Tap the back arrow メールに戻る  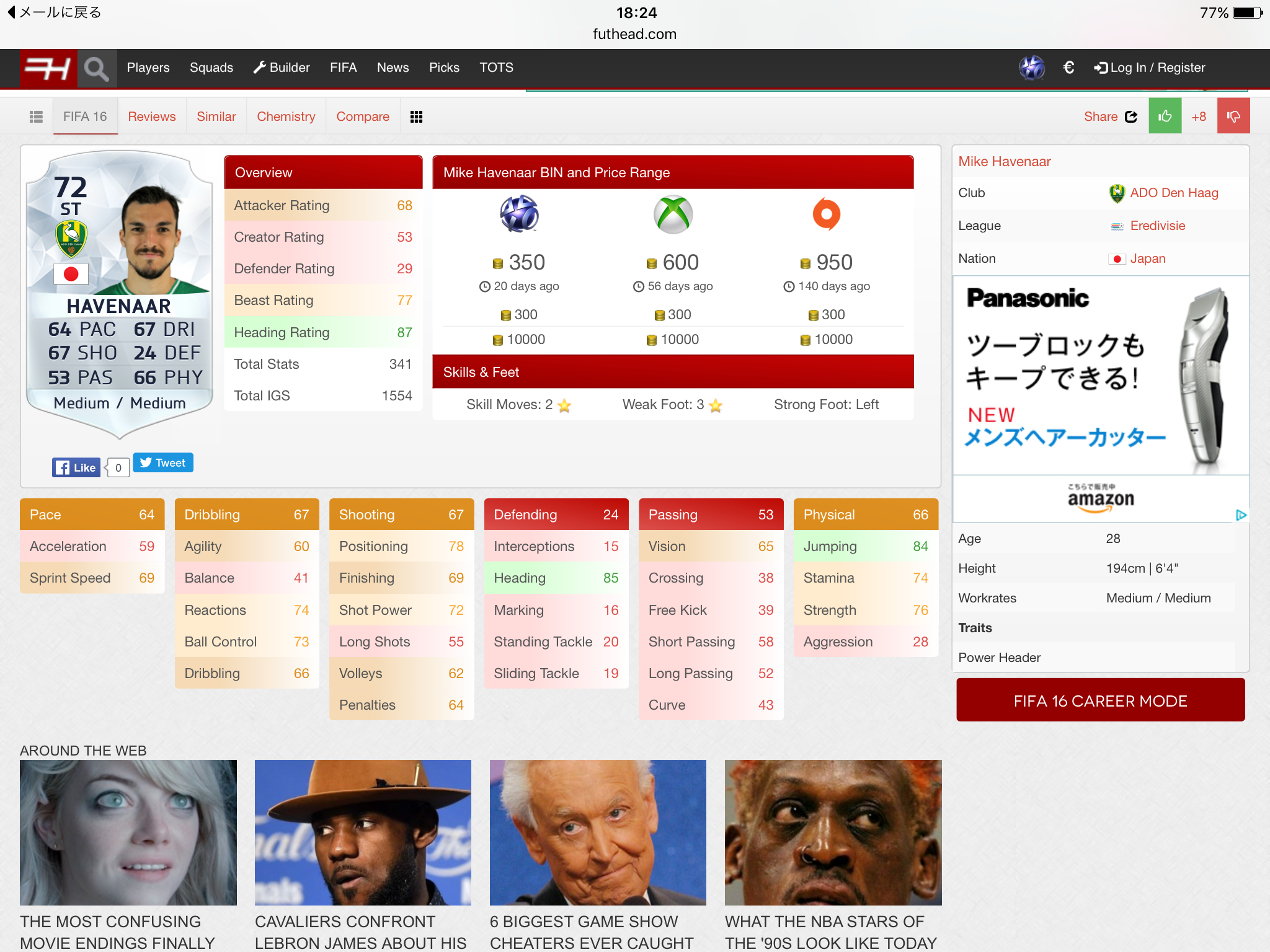55,12
